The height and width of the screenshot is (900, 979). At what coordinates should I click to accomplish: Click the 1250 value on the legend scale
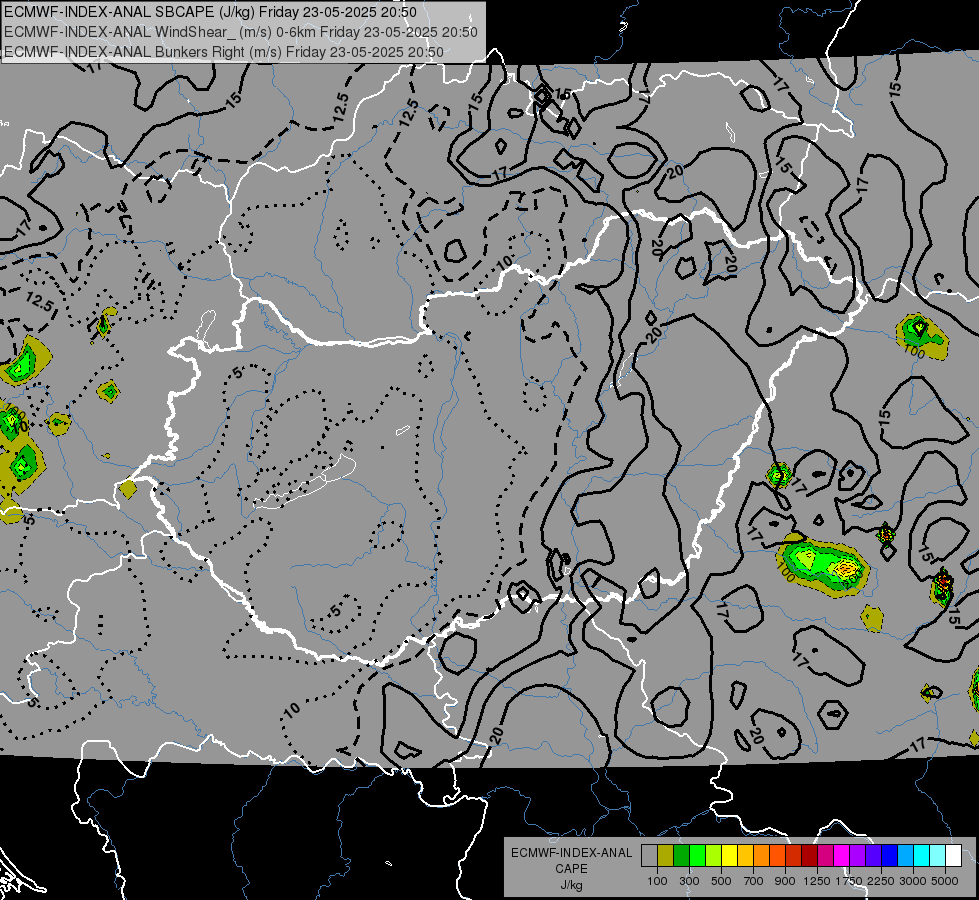coord(817,881)
